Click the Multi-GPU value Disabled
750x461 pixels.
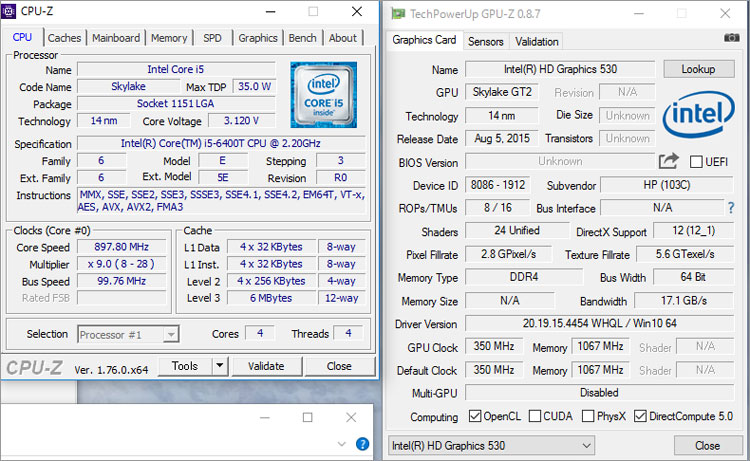pos(599,393)
